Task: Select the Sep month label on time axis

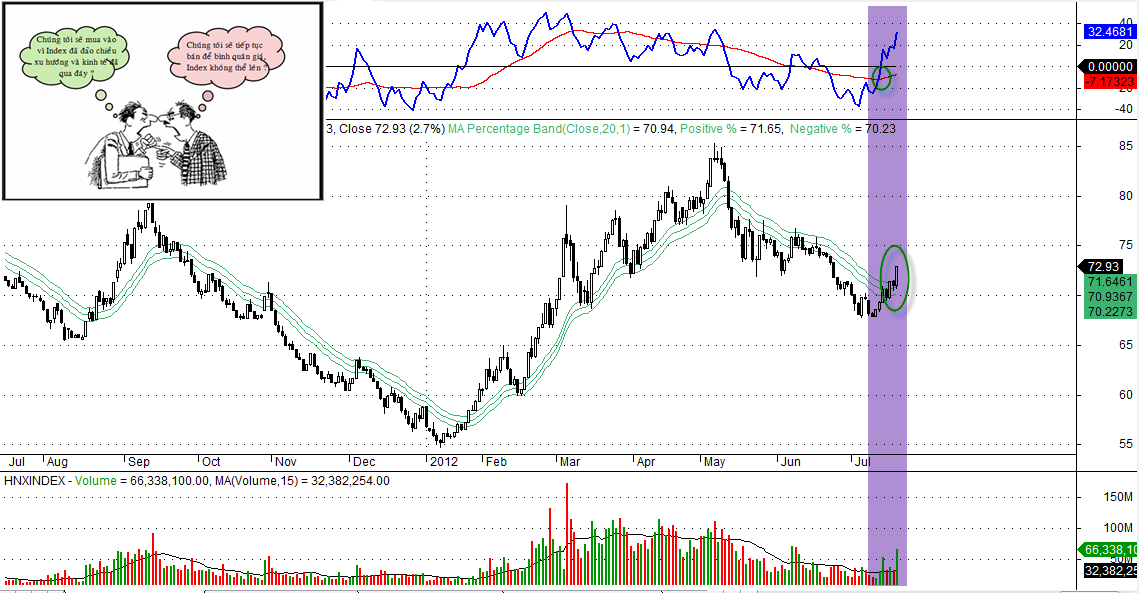Action: click(x=139, y=461)
